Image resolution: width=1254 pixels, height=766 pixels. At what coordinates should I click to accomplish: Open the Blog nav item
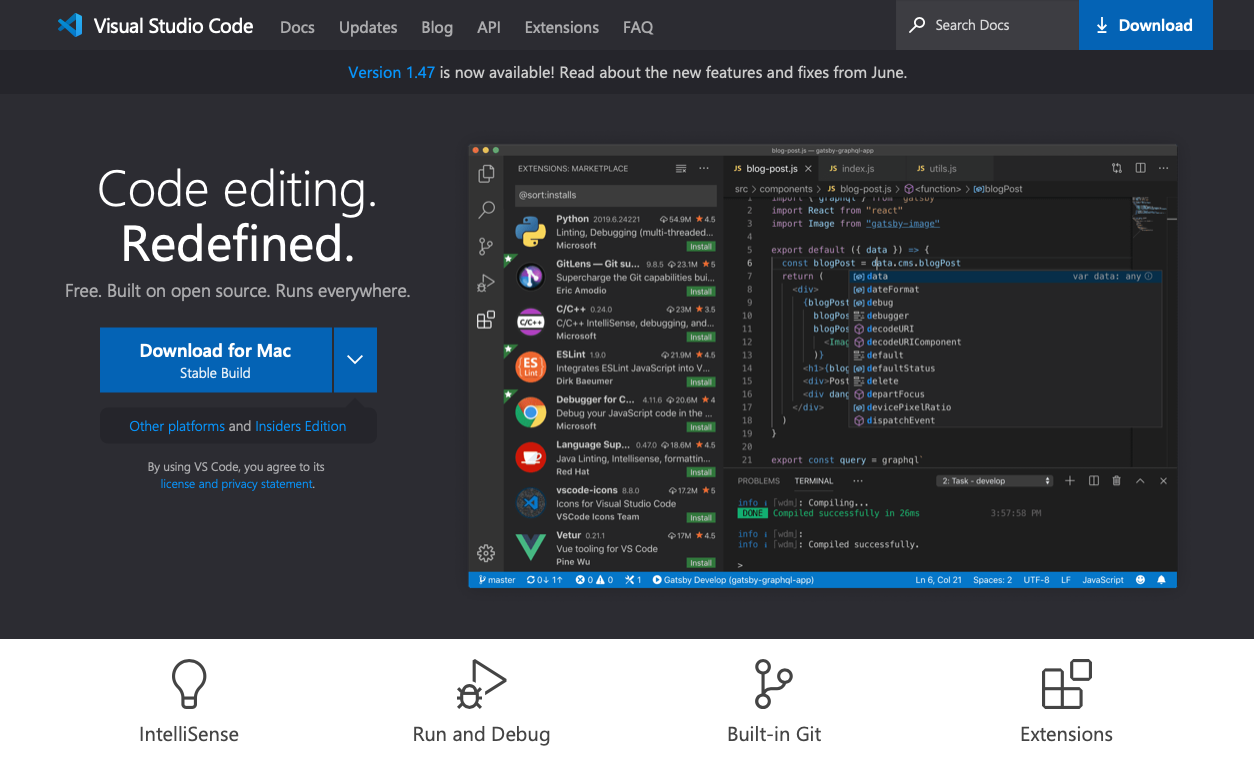coord(437,27)
